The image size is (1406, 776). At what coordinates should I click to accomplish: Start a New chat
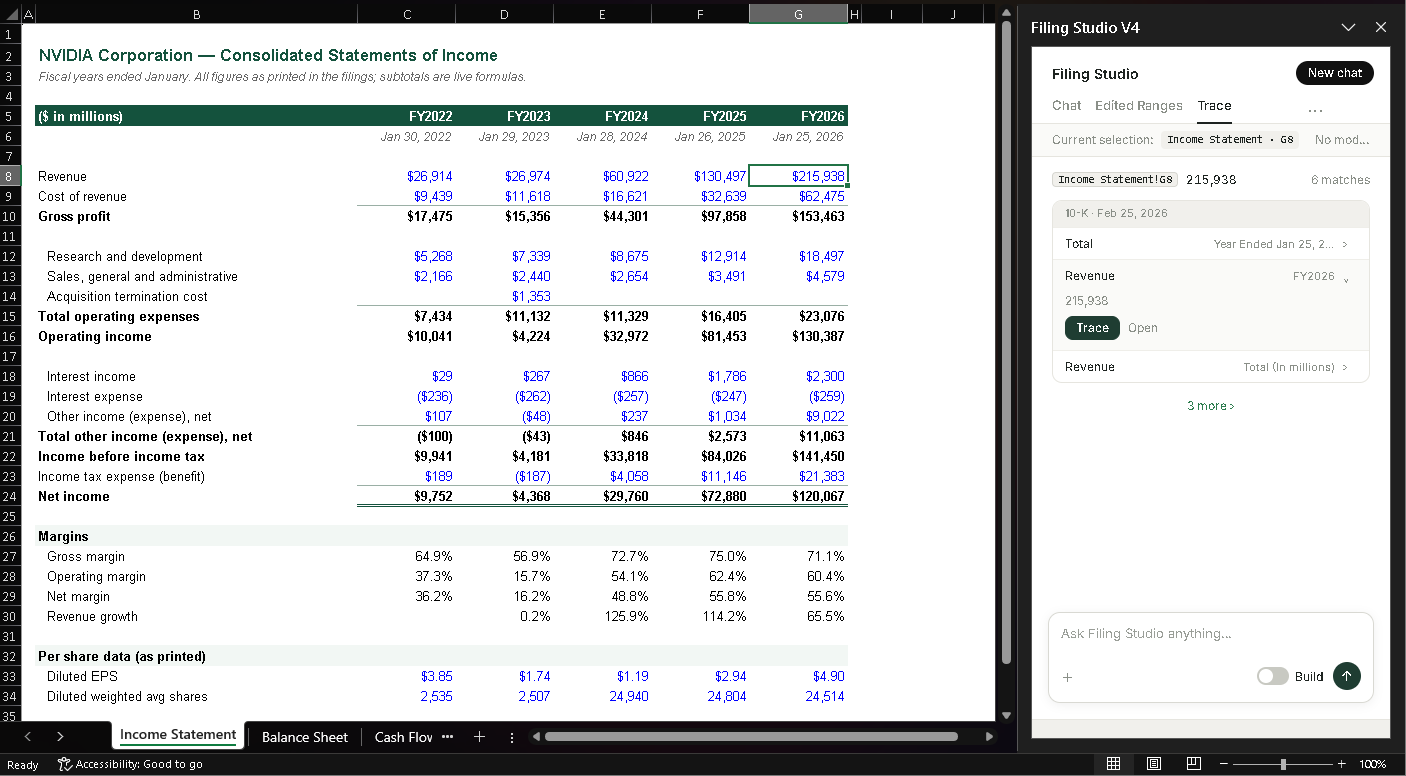point(1335,73)
